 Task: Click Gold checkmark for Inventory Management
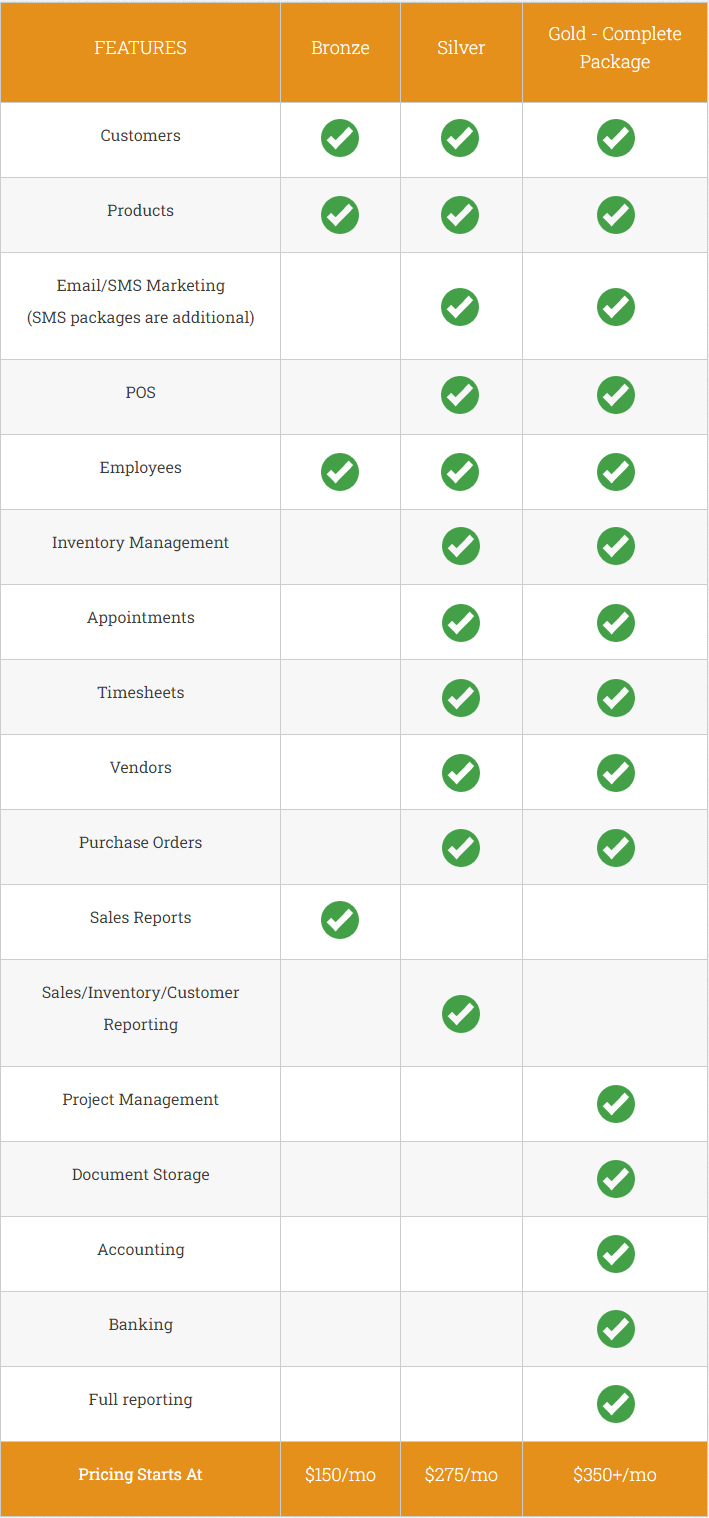click(615, 545)
